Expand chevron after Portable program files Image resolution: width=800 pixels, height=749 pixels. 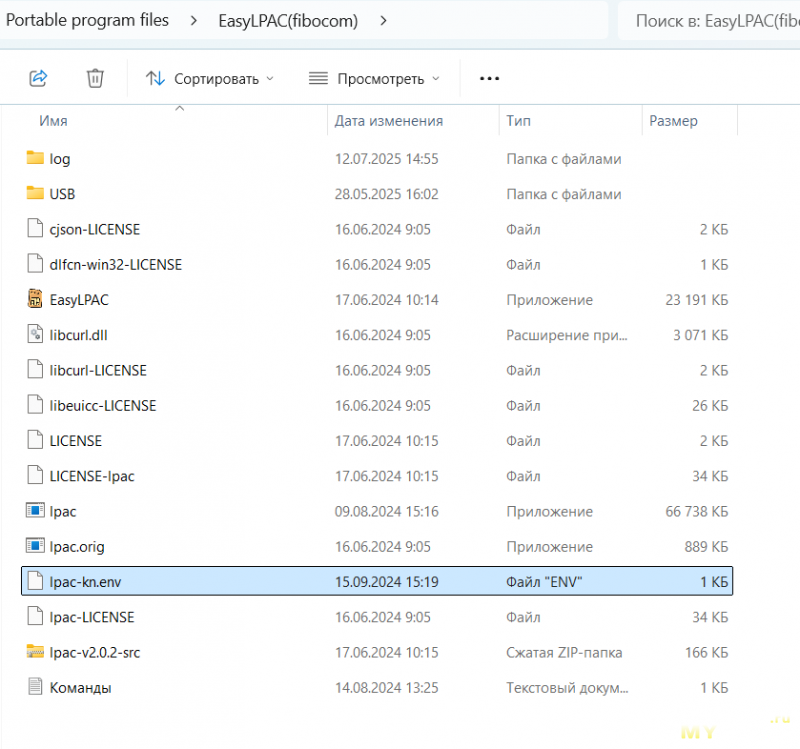193,21
